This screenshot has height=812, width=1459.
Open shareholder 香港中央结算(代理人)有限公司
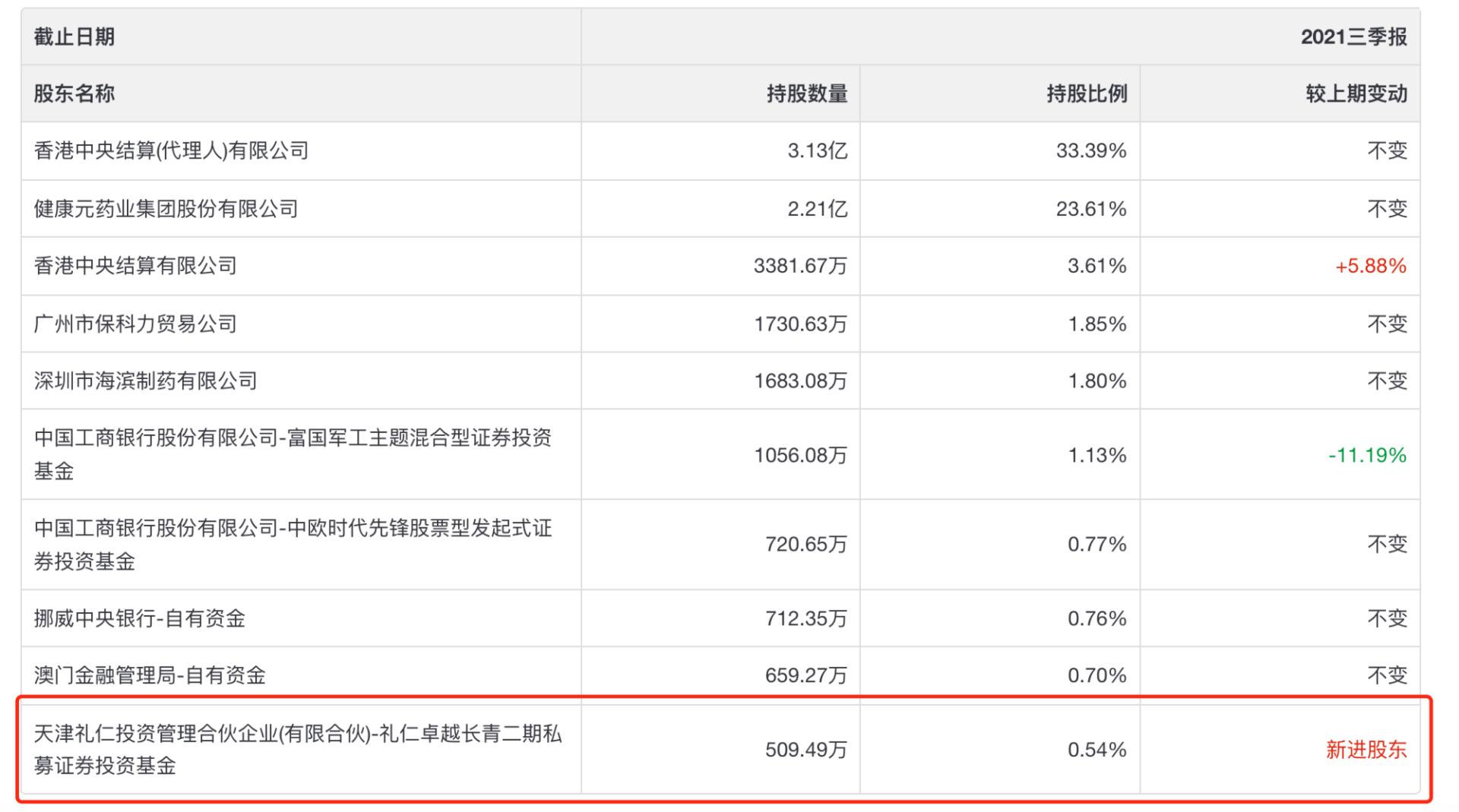171,150
